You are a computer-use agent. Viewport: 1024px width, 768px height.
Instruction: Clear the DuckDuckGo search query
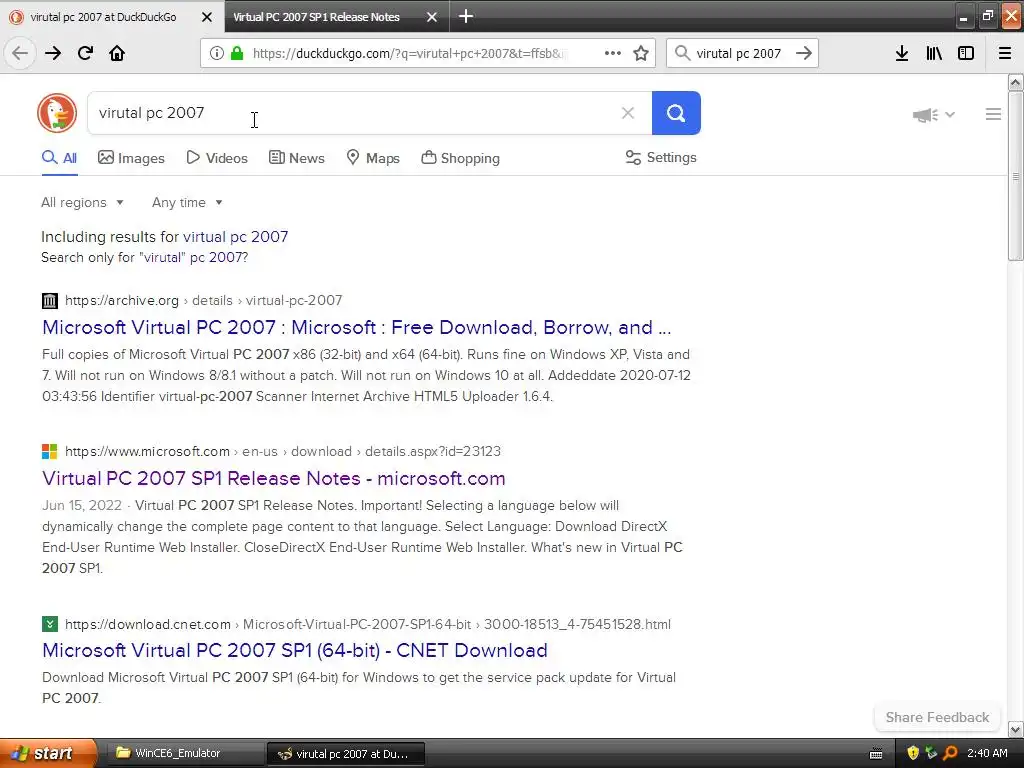[628, 113]
